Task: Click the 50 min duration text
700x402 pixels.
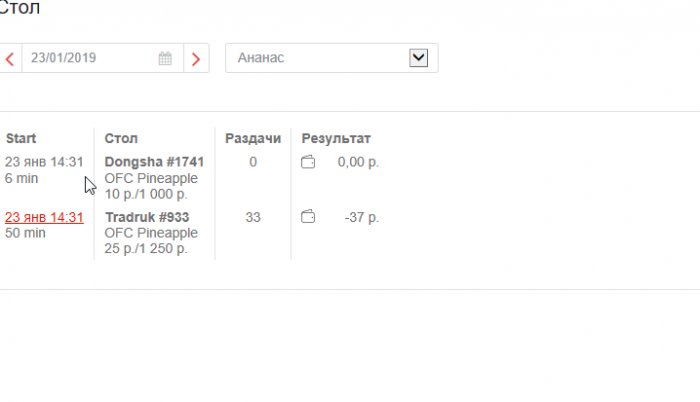Action: tap(25, 233)
